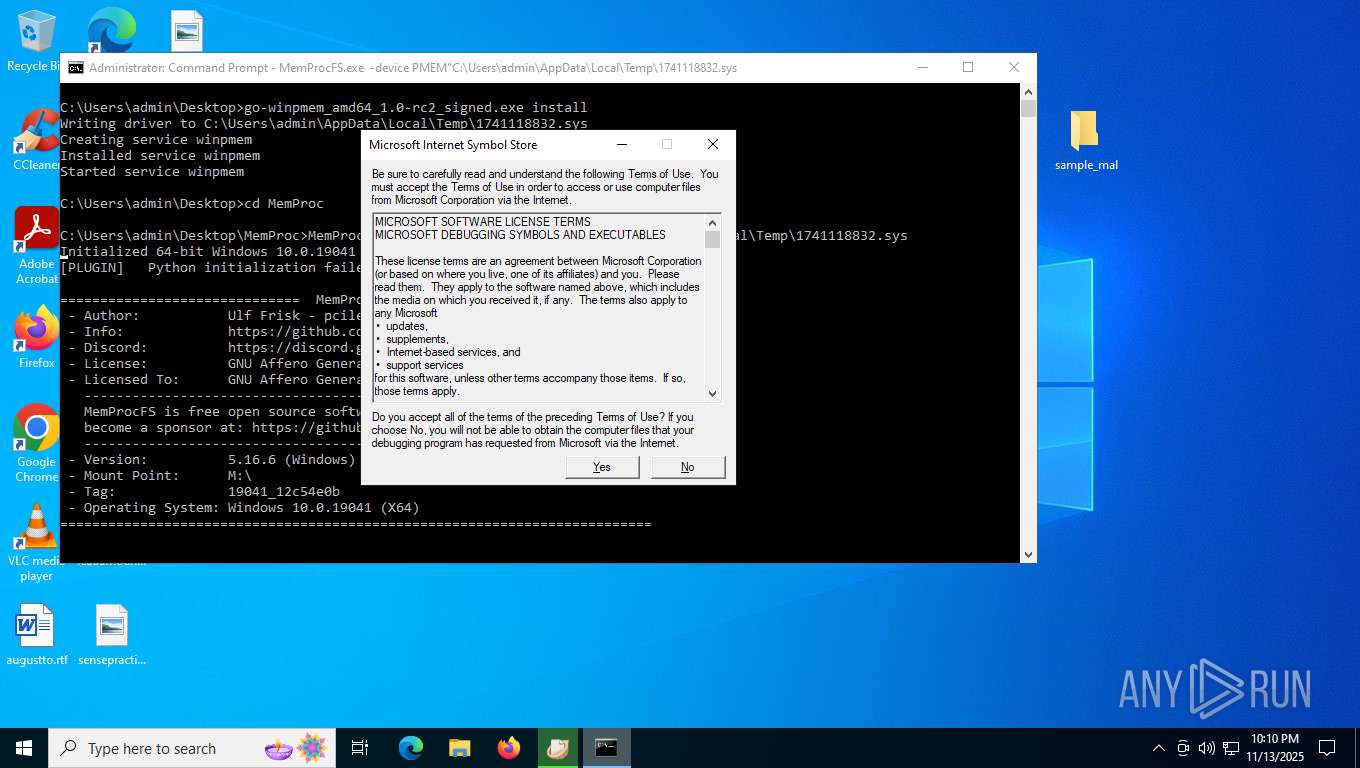Click the taskbar search box

(x=192, y=748)
